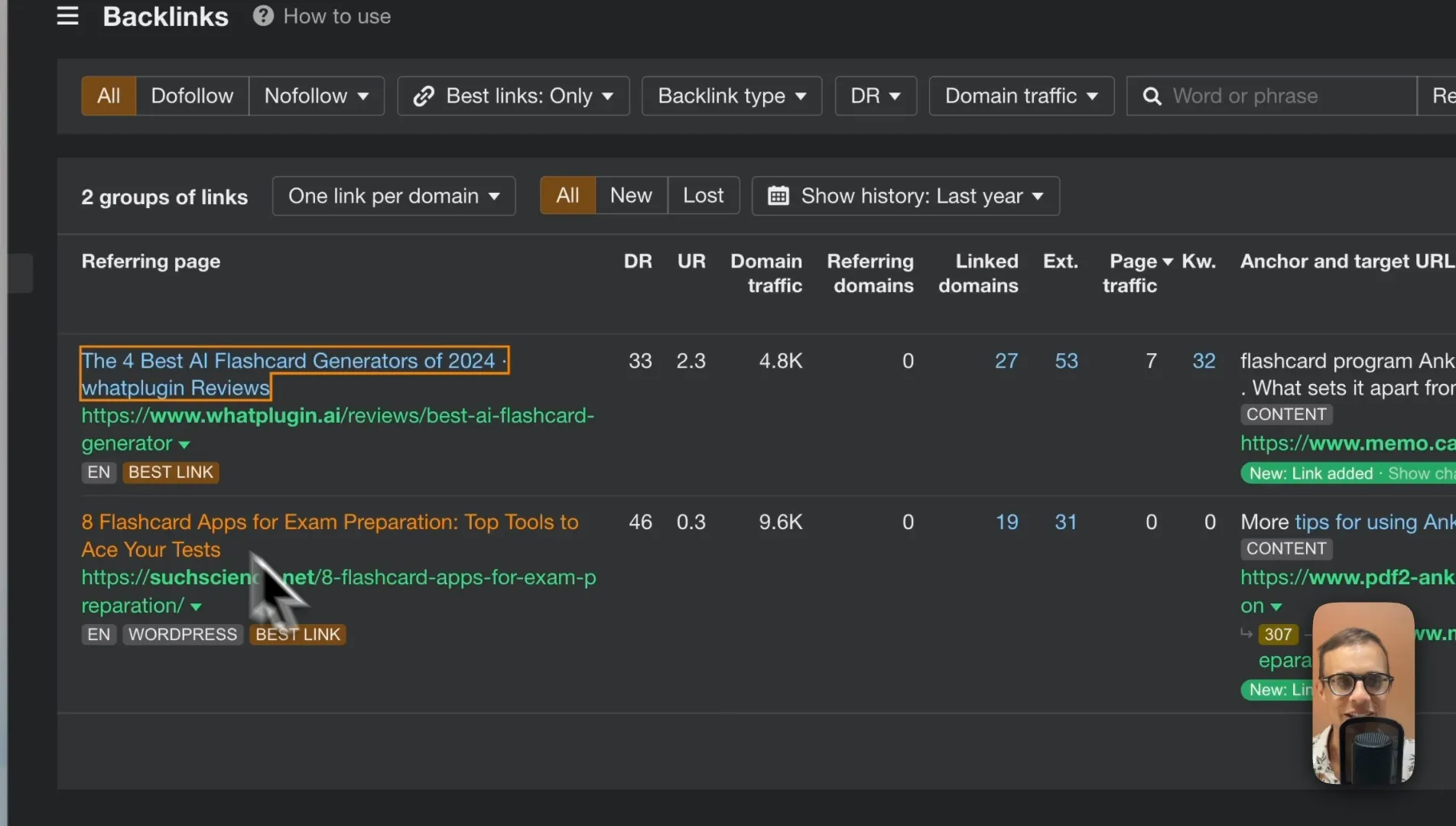Sort by Domain traffic column header
Viewport: 1456px width, 826px height.
[766, 273]
